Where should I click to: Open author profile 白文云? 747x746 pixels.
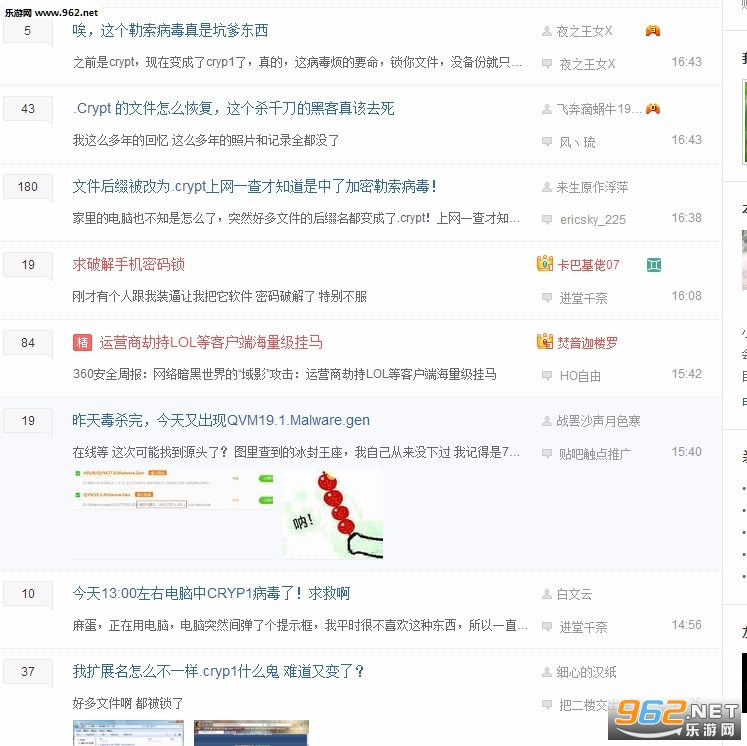574,595
